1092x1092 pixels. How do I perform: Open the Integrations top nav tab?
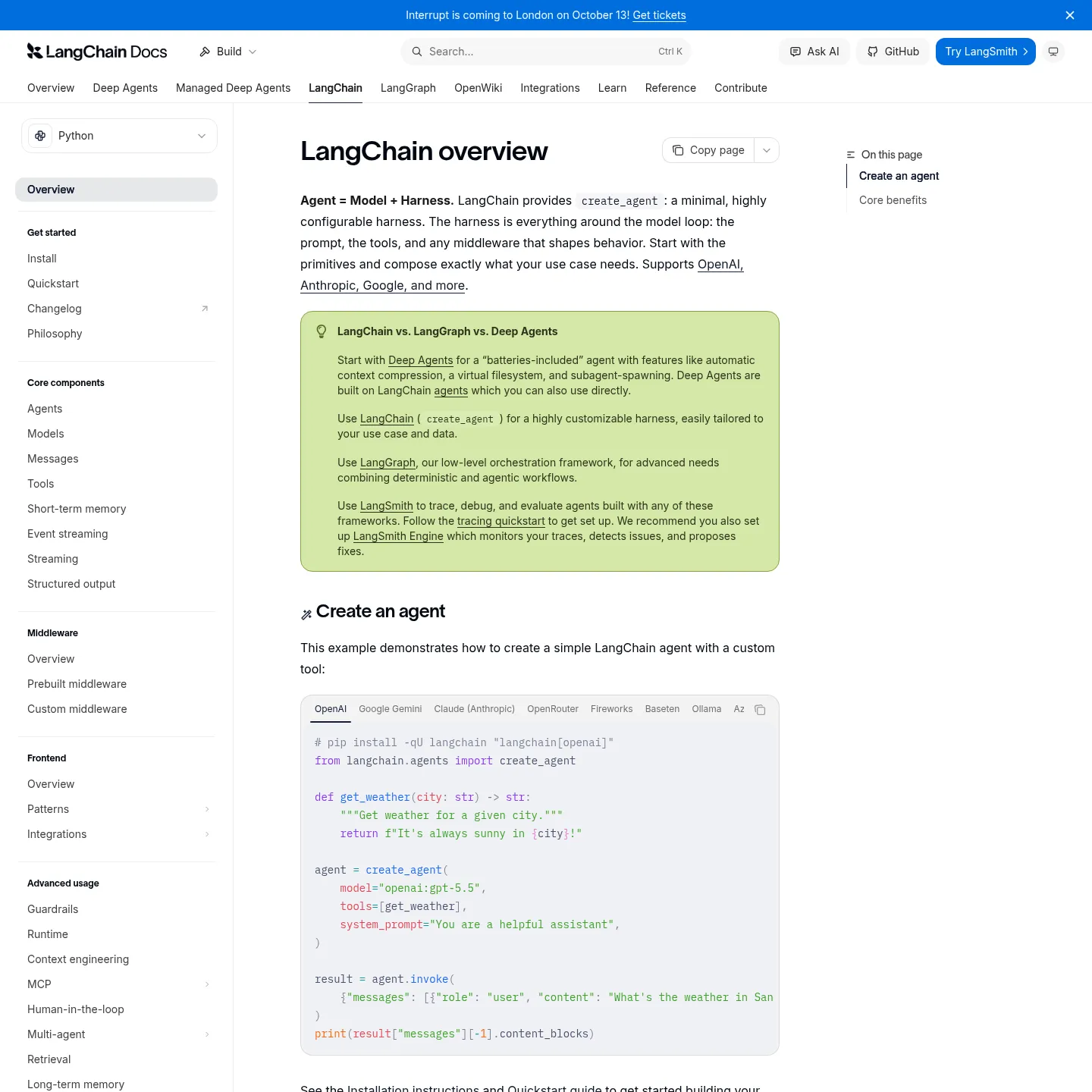tap(550, 88)
